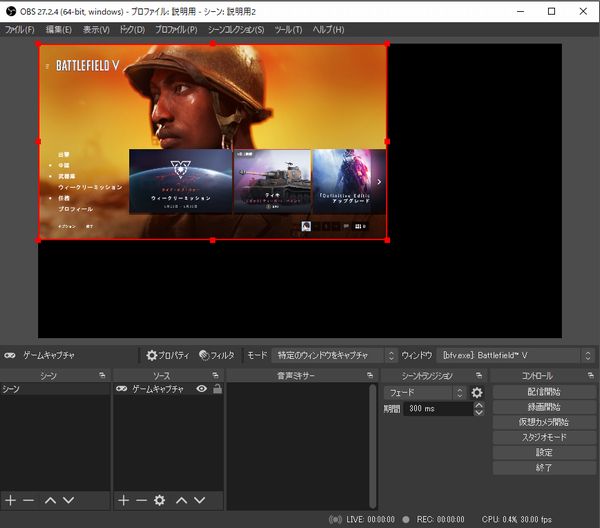Open transition properties gear icon

click(477, 393)
